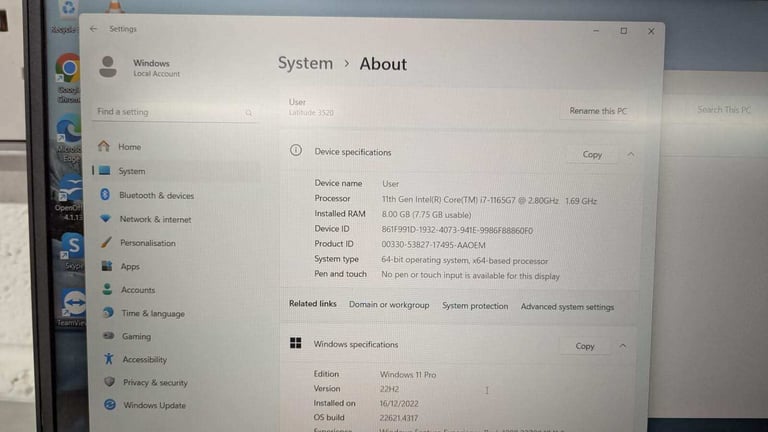The image size is (768, 432).
Task: Click the Version value 22H2
Action: [389, 389]
